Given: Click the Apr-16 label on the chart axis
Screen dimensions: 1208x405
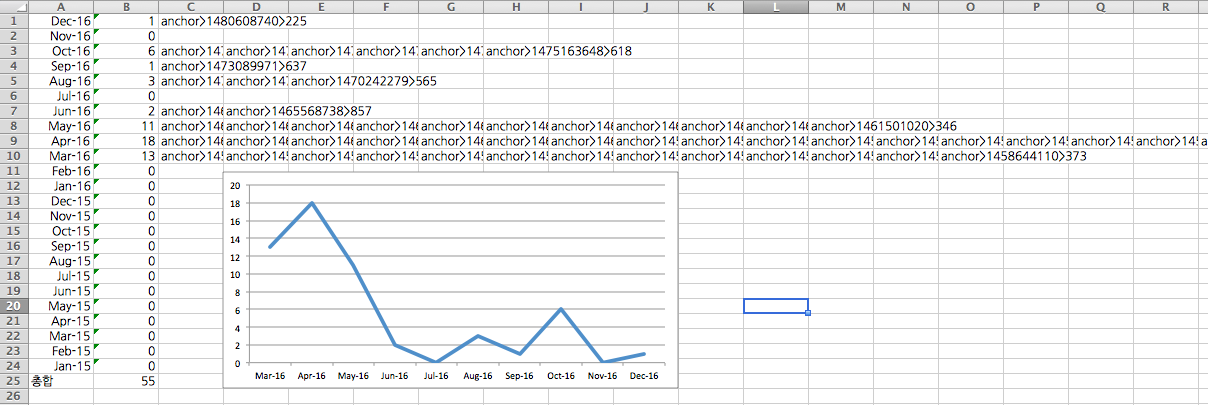Looking at the screenshot, I should pyautogui.click(x=313, y=377).
